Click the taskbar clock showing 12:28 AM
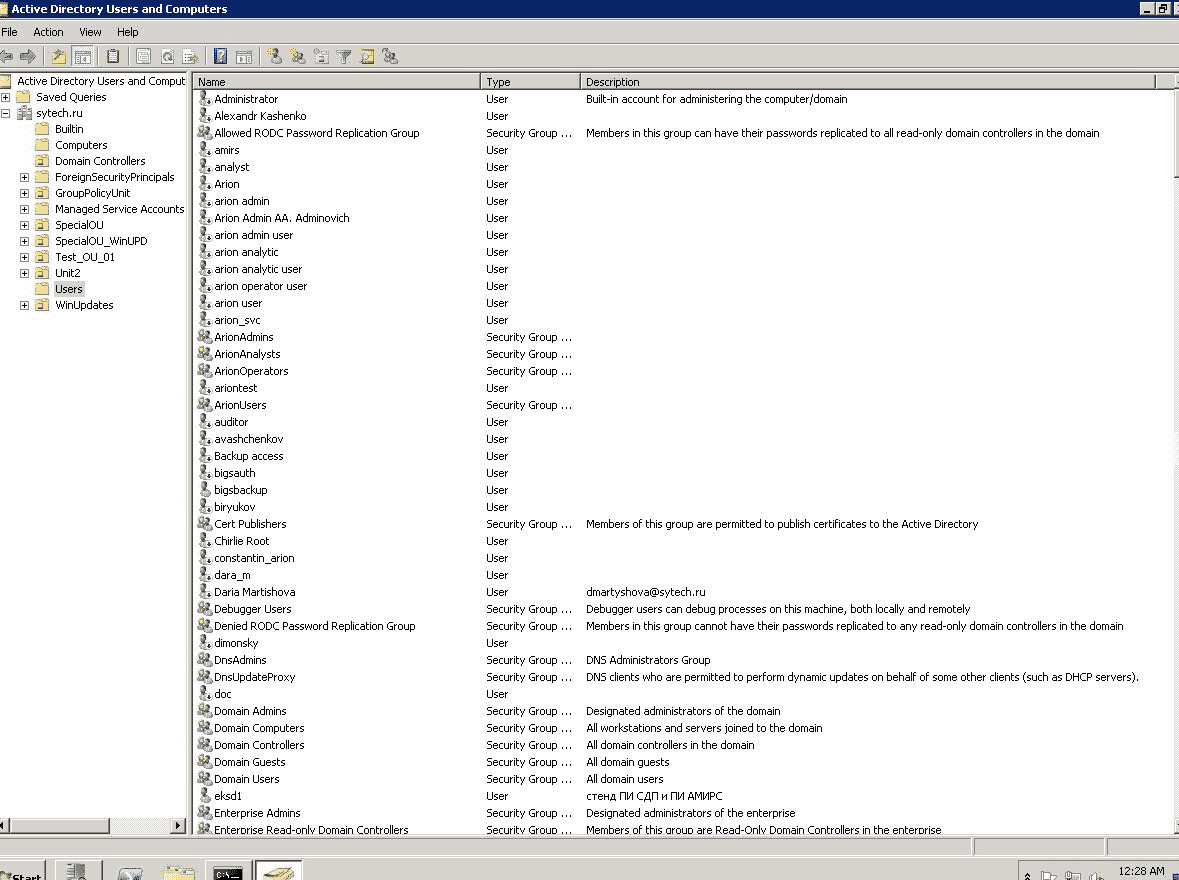Screen dimensions: 1179x880 coord(1141,870)
